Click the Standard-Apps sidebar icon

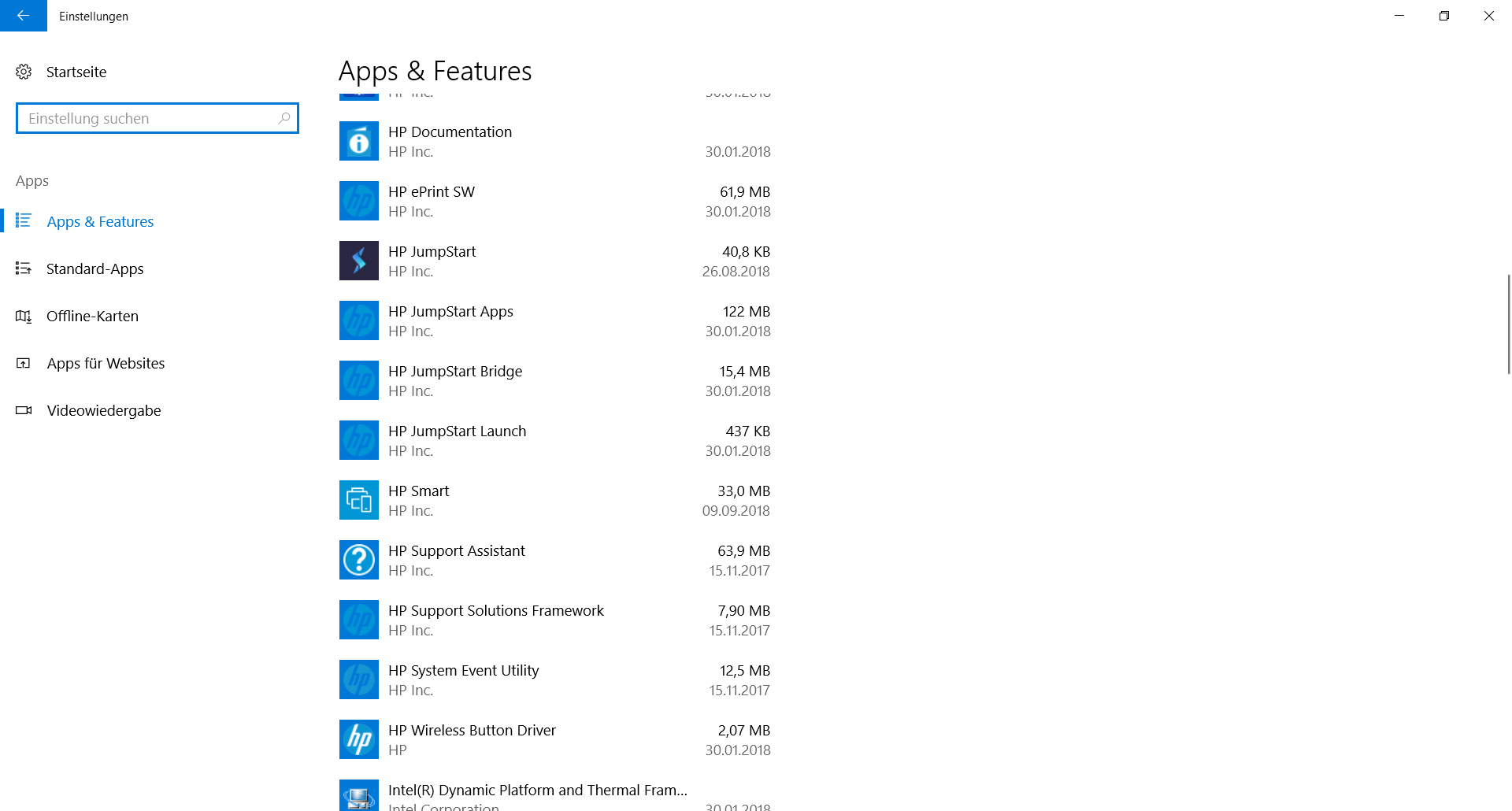[x=24, y=268]
